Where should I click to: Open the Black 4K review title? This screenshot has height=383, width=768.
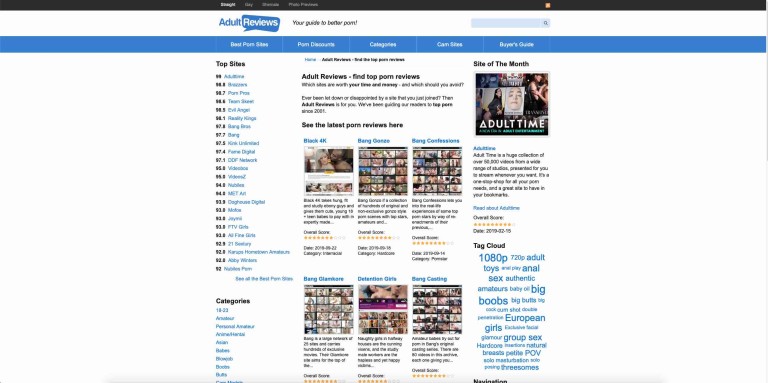coord(315,141)
